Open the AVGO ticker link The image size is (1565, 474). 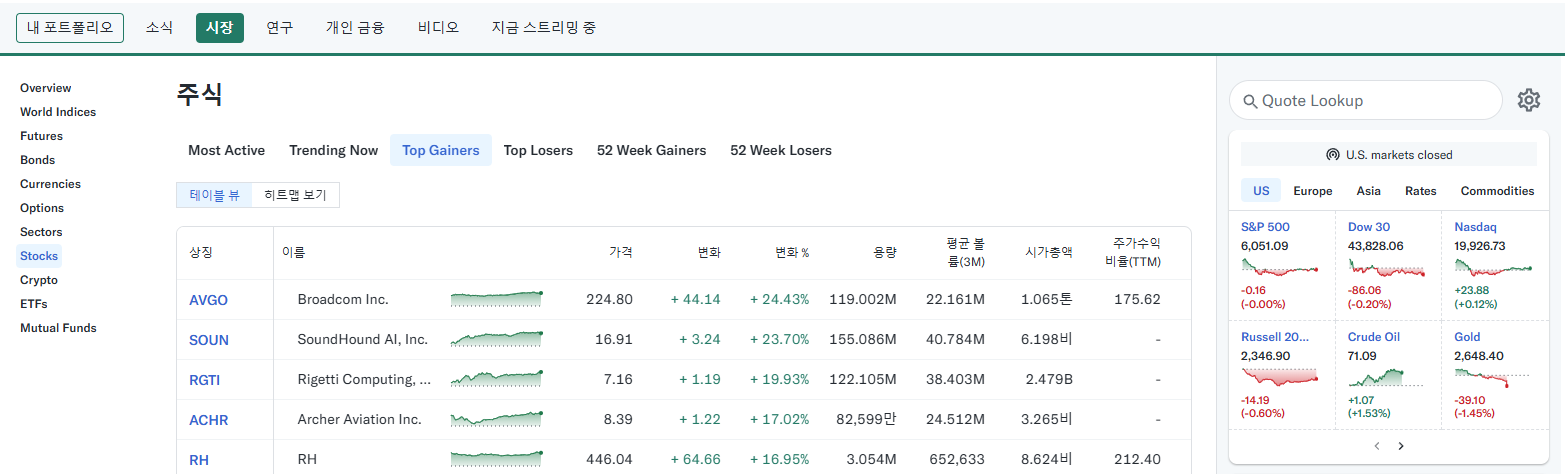tap(208, 300)
